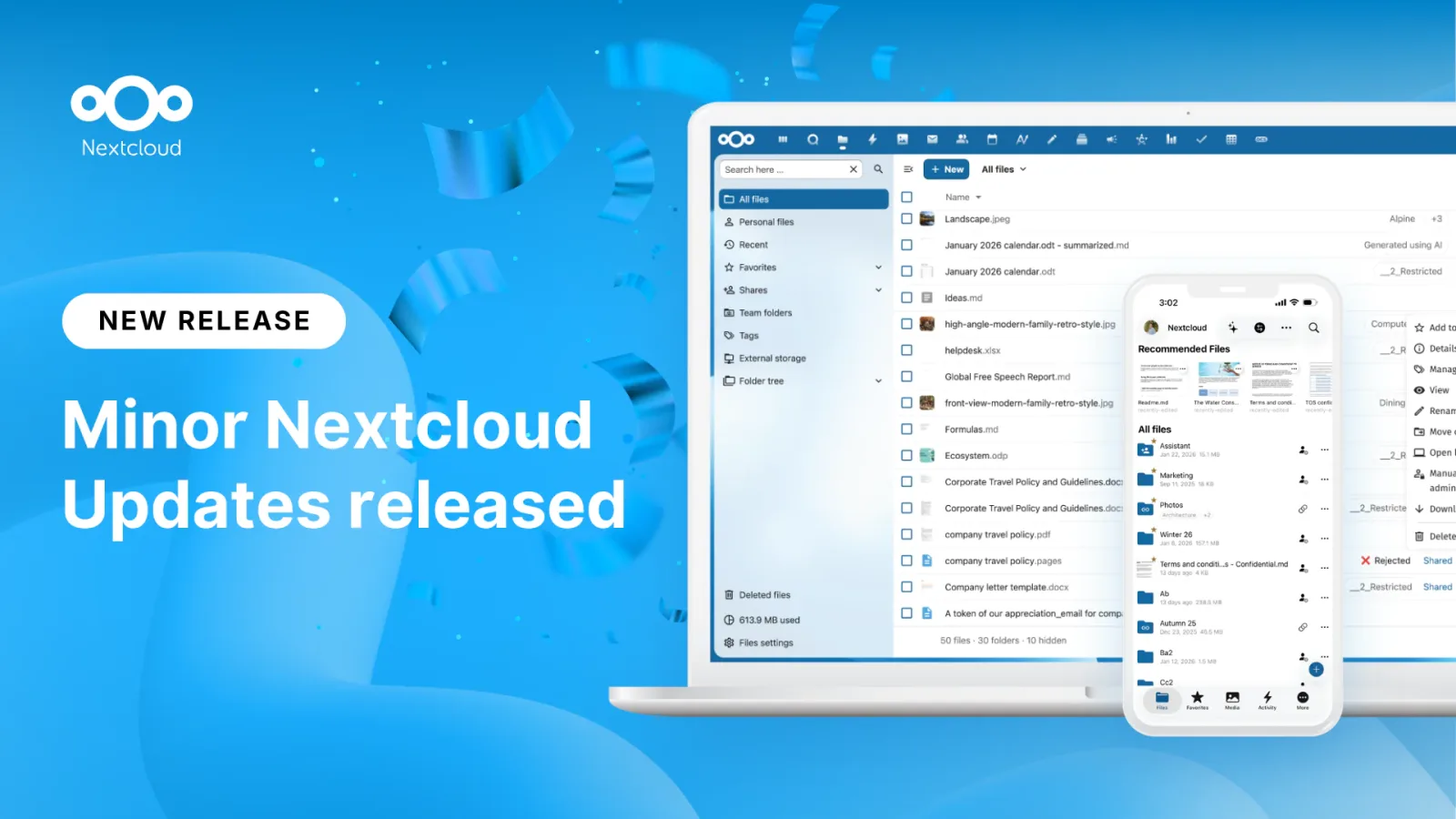The height and width of the screenshot is (819, 1456).
Task: Open the three-dot menu for Marketing folder
Action: tap(1325, 480)
